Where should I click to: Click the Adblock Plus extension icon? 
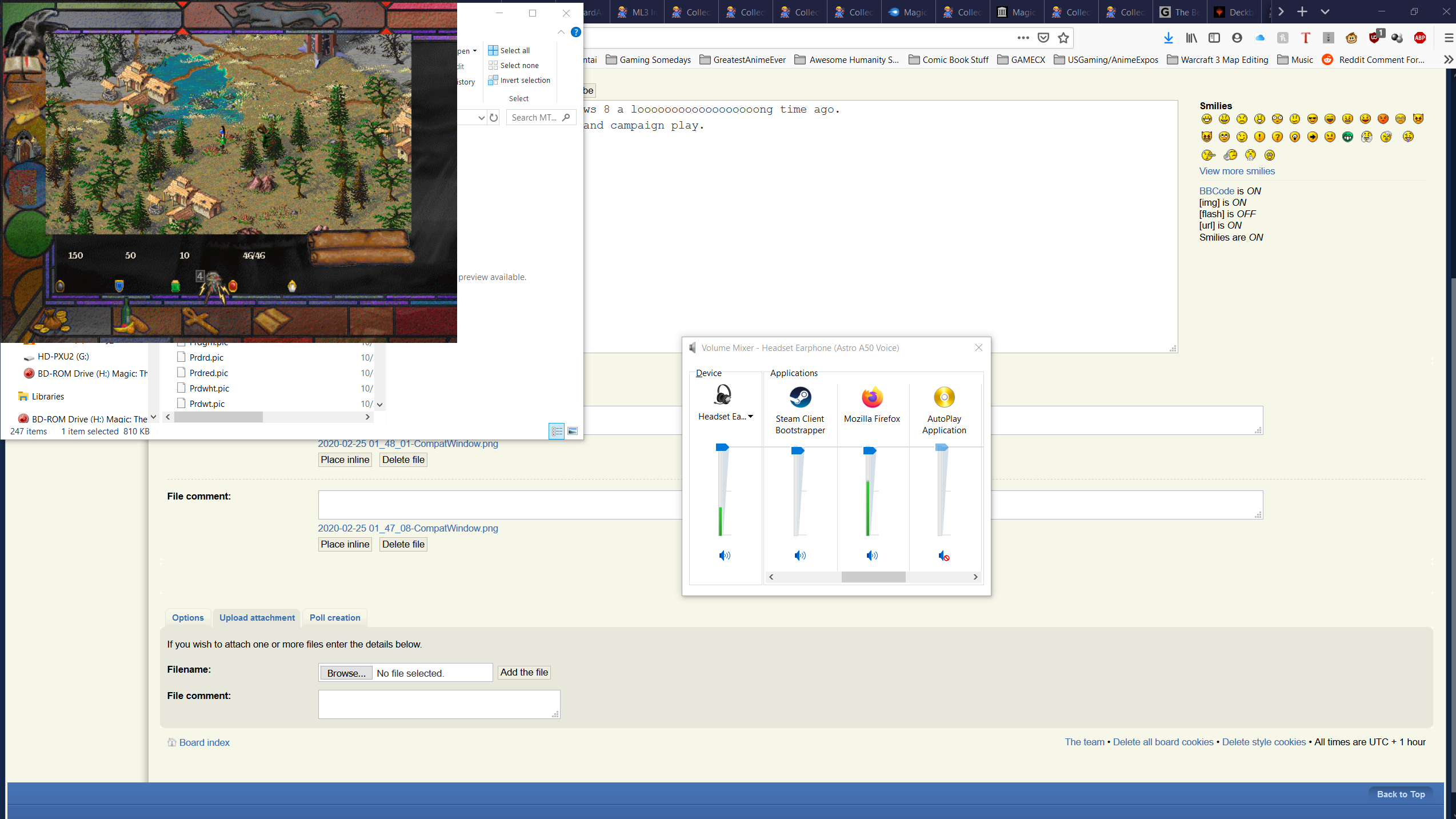click(x=1419, y=38)
